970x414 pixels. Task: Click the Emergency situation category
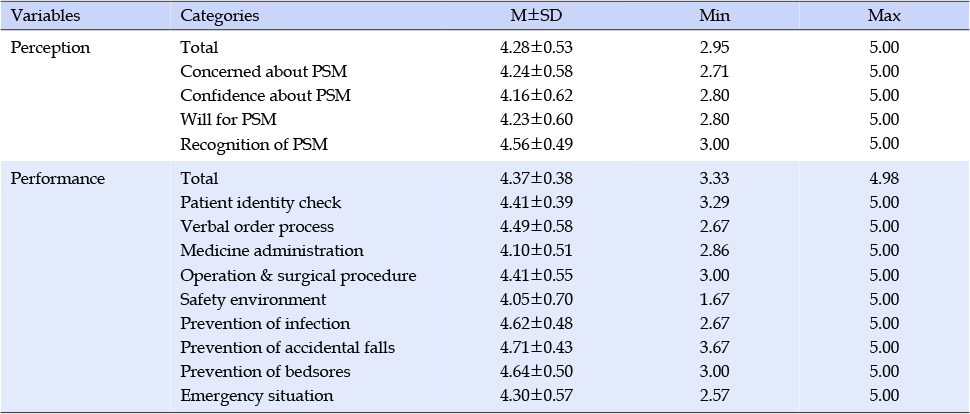pyautogui.click(x=257, y=396)
